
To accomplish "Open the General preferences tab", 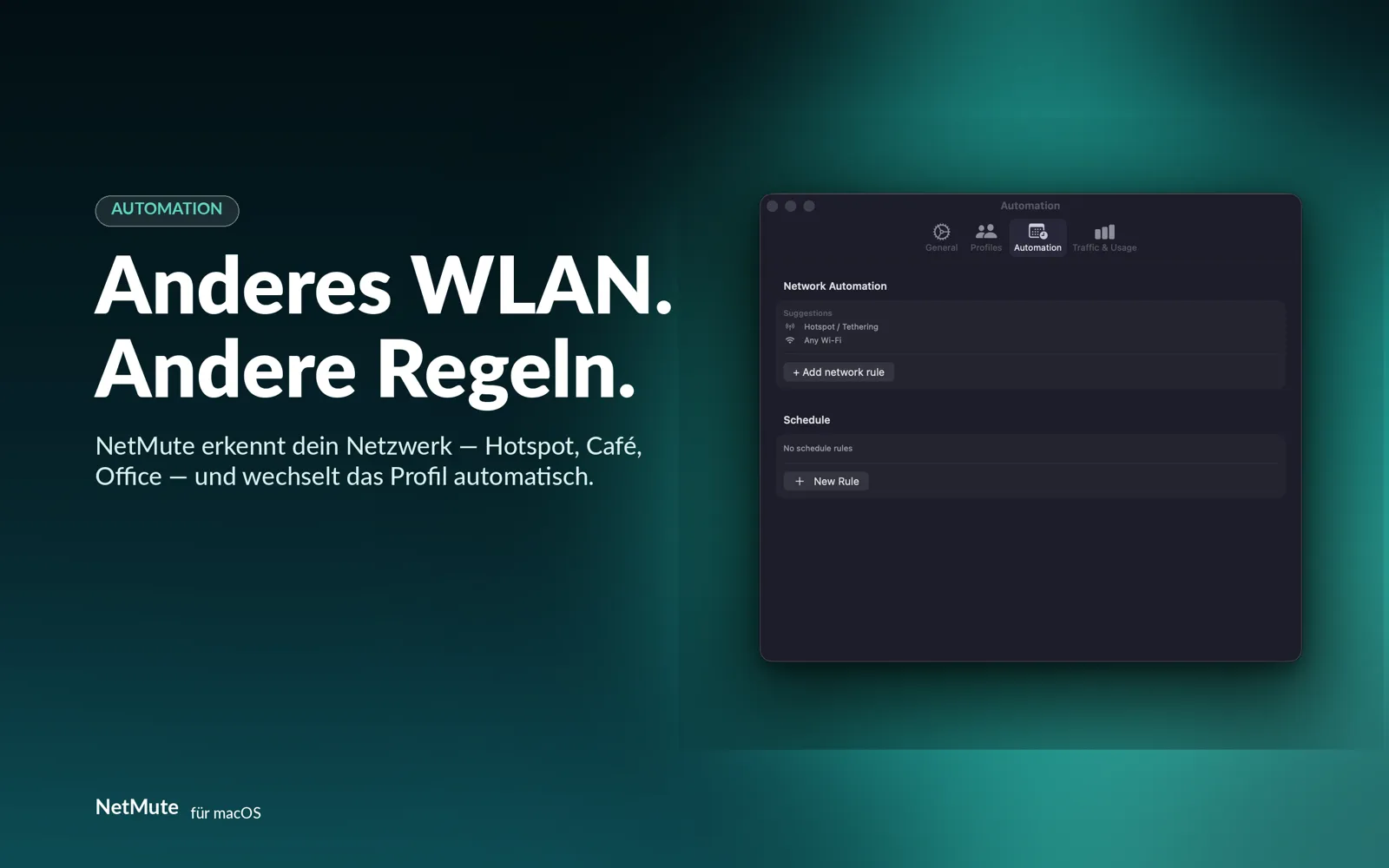I will [941, 237].
